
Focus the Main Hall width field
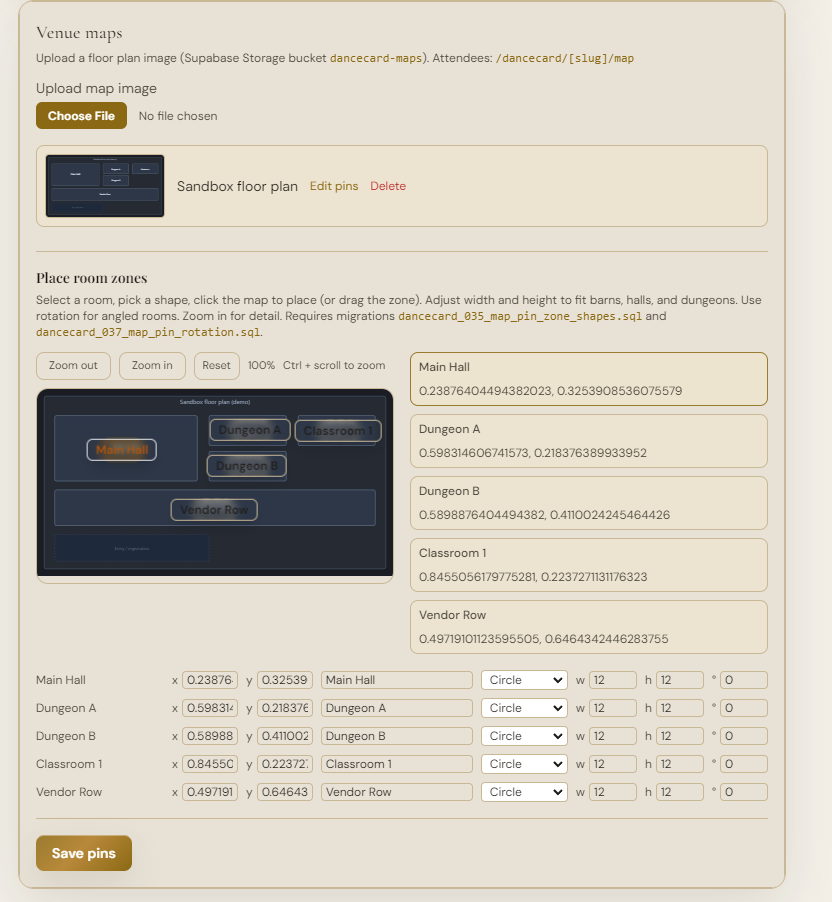(x=613, y=680)
